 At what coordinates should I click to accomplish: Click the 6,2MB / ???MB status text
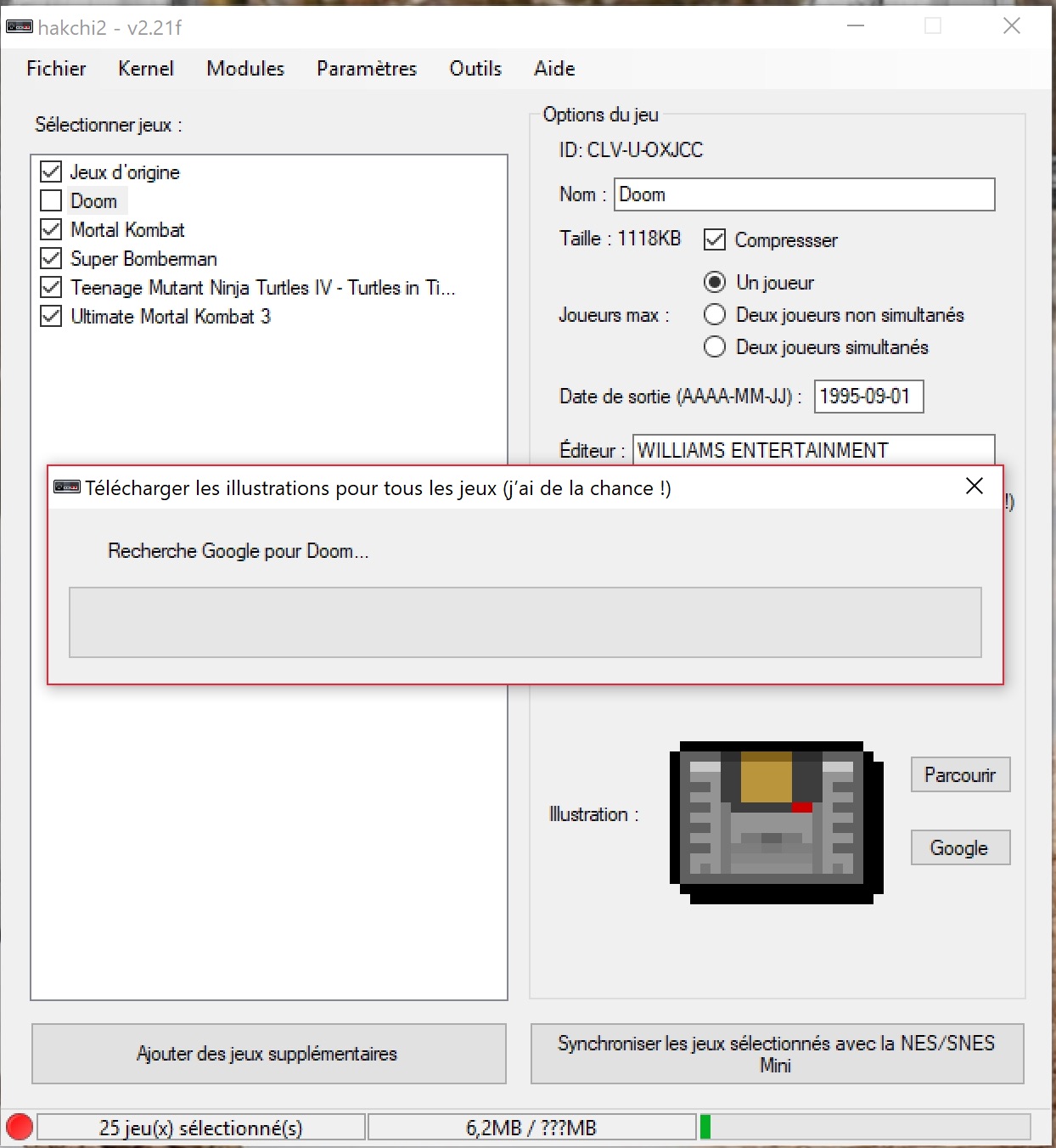click(x=531, y=1128)
